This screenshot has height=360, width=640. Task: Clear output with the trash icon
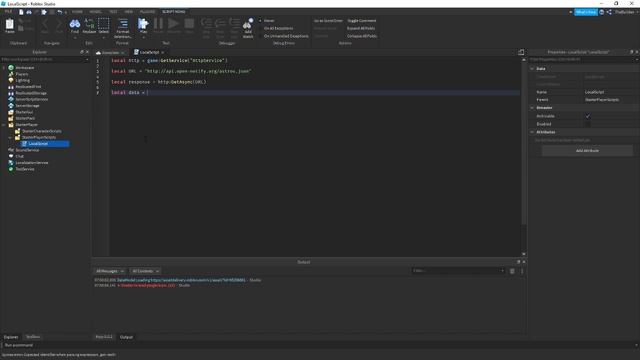coord(512,271)
